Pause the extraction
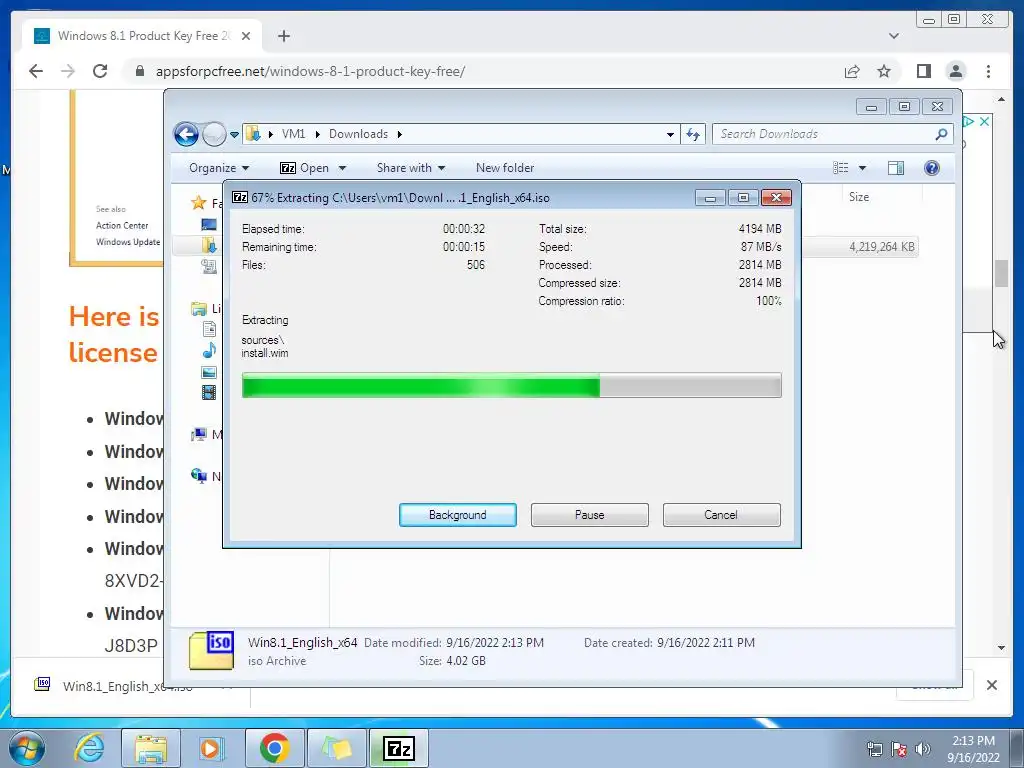 pyautogui.click(x=589, y=515)
